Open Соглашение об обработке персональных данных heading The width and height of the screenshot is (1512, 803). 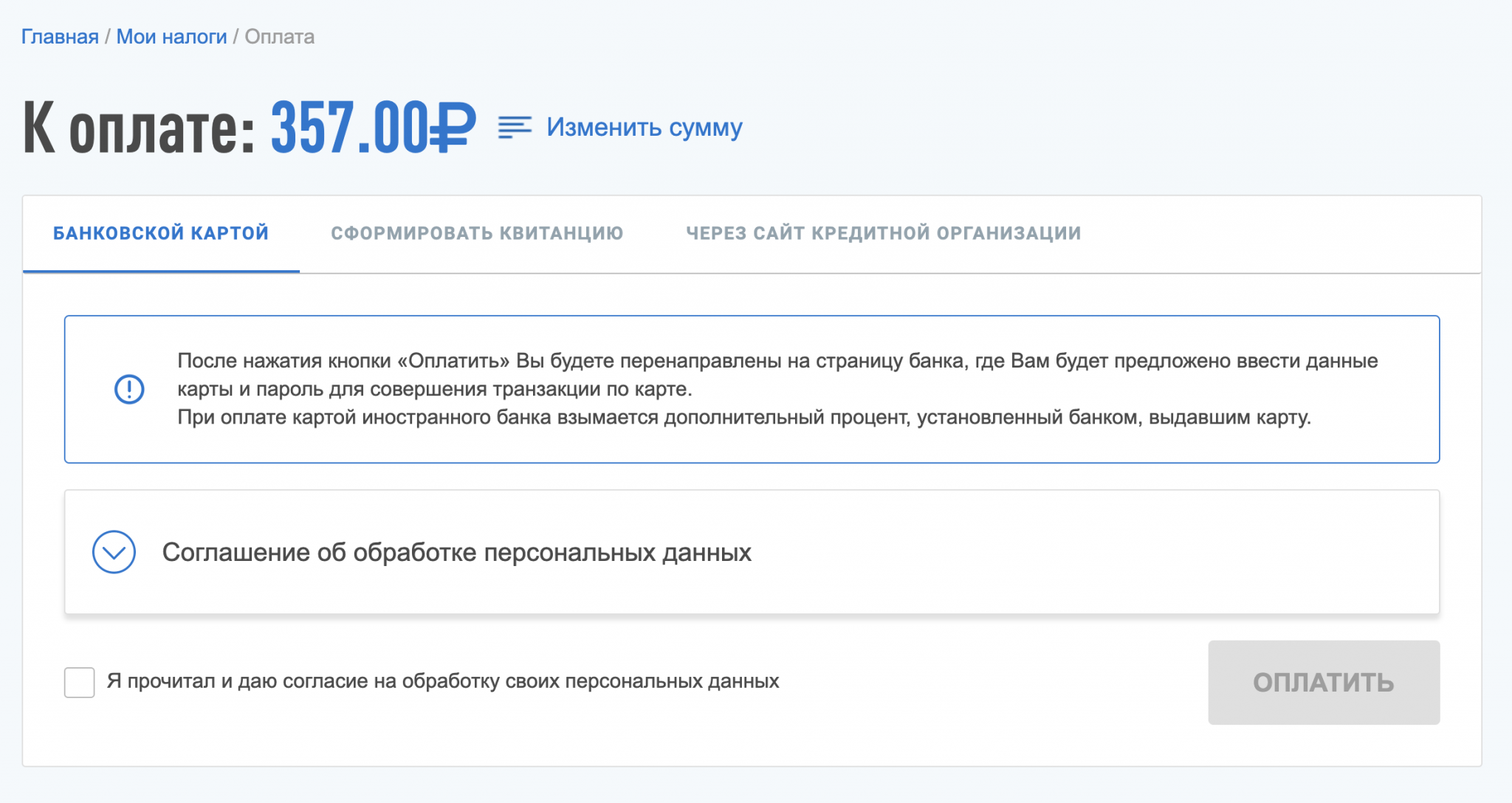(457, 552)
